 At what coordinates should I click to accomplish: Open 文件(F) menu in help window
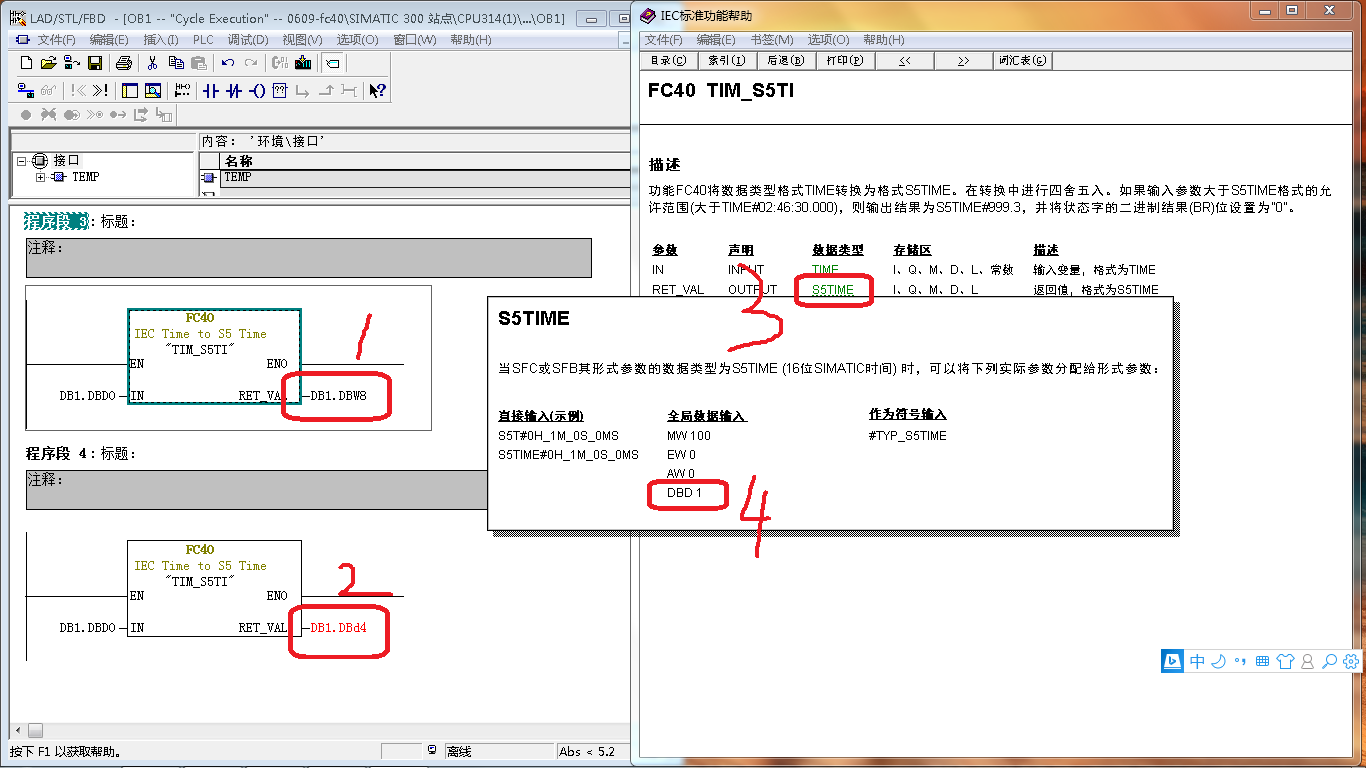click(x=664, y=40)
